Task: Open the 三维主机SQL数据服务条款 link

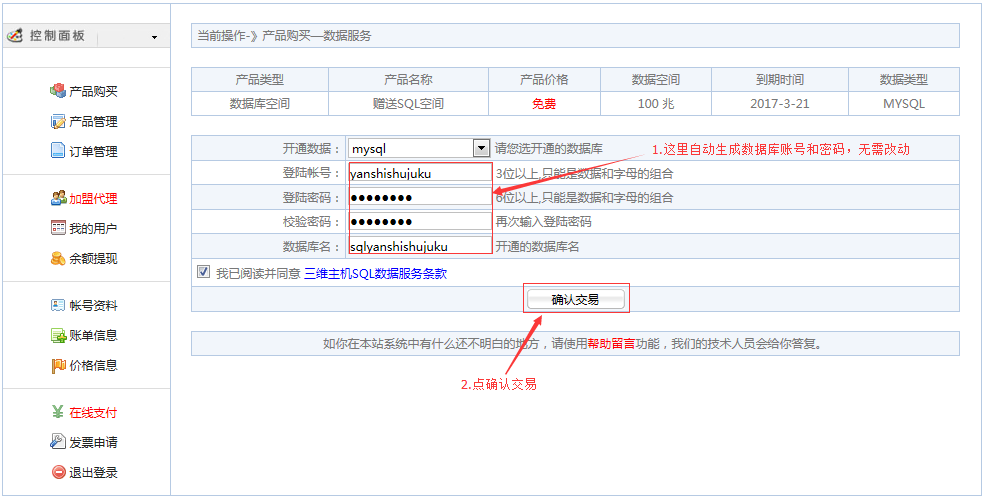Action: 375,273
